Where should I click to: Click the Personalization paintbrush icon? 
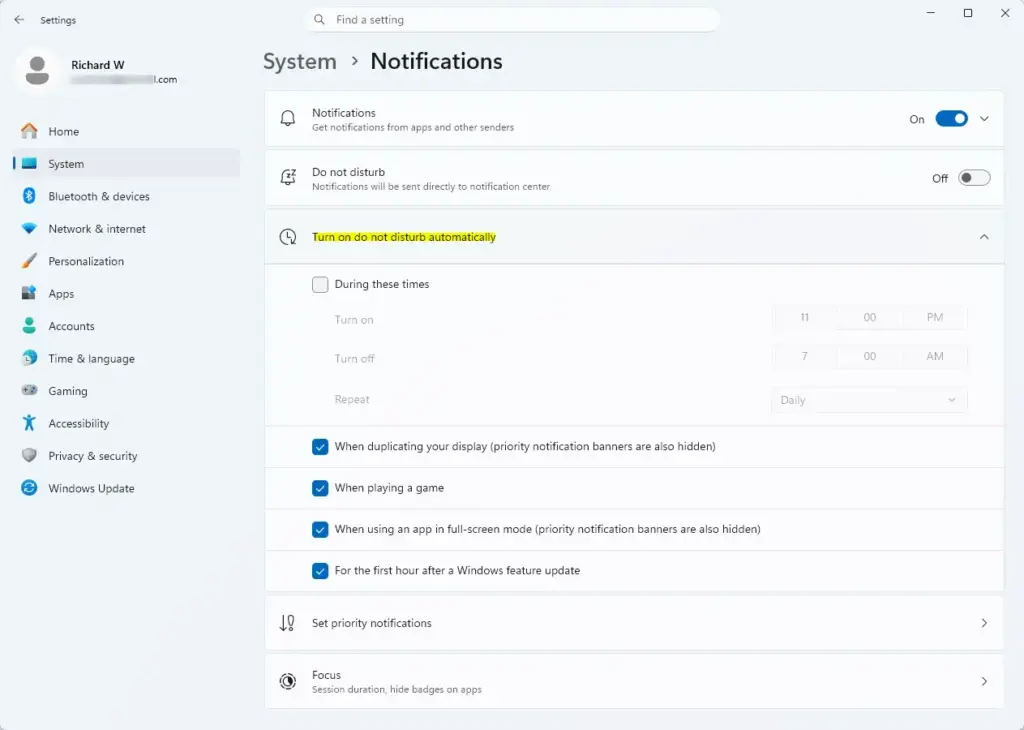pos(29,261)
